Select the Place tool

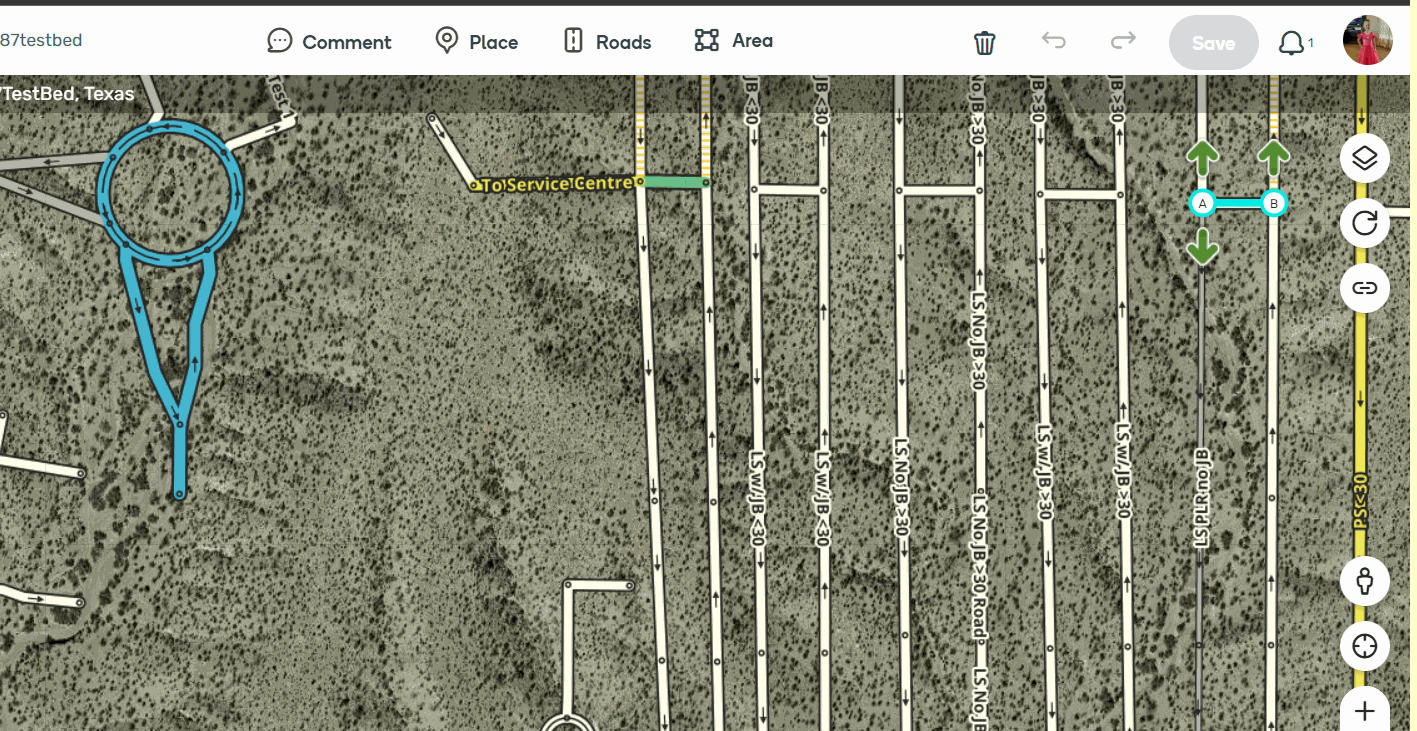click(x=476, y=41)
